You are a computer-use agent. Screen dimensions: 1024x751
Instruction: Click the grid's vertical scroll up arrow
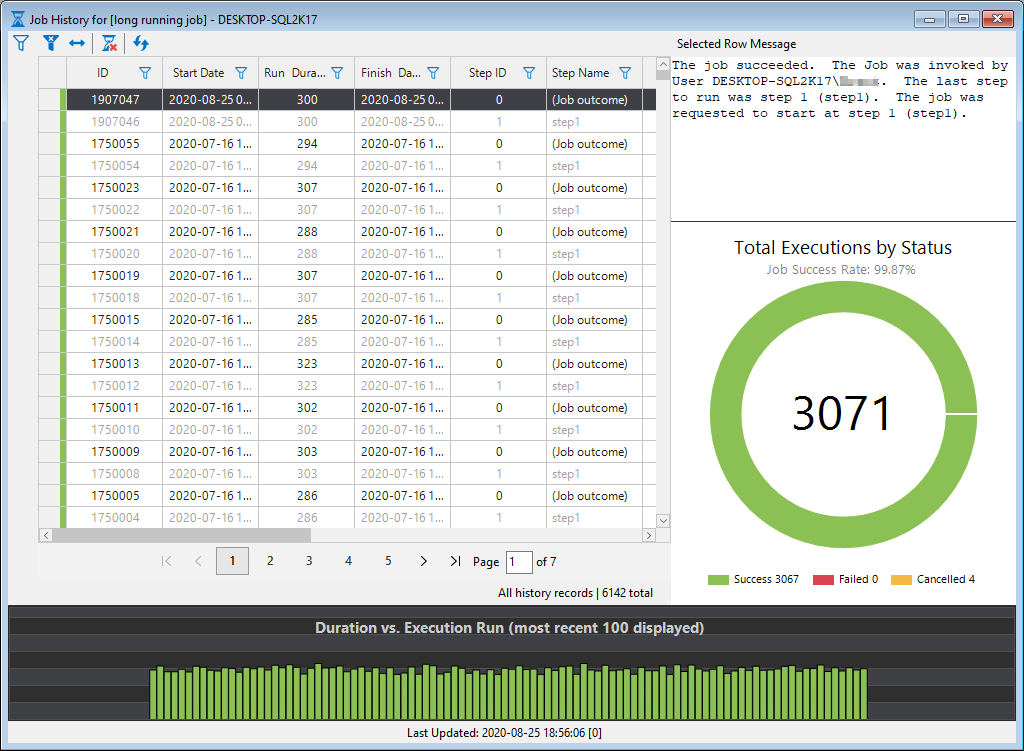coord(664,65)
